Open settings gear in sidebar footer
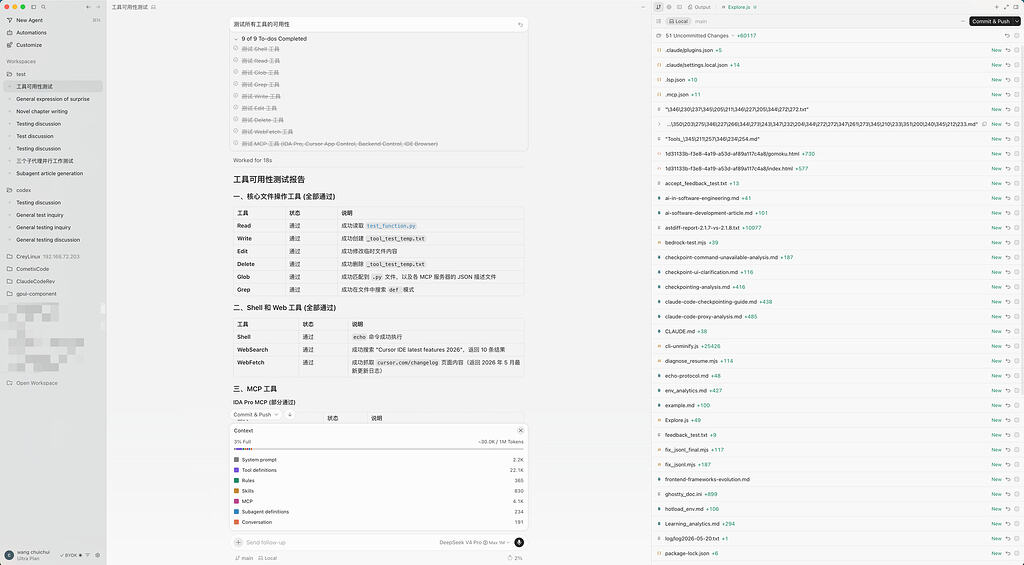The image size is (1024, 565). [x=97, y=555]
